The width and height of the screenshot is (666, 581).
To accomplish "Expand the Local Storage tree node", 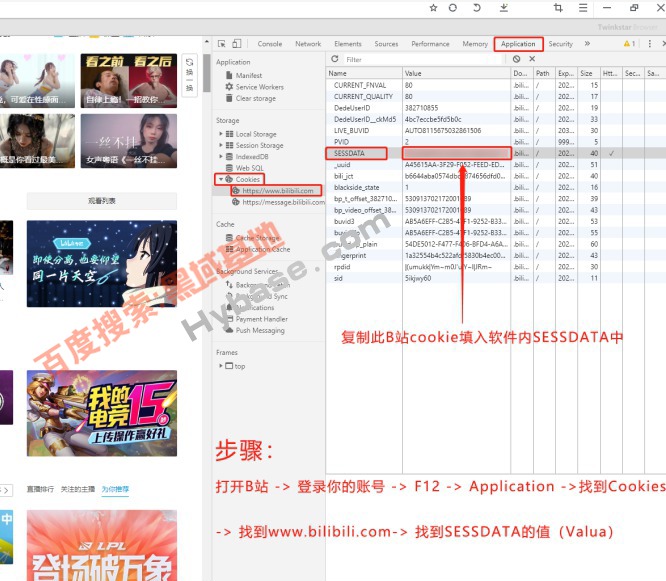I will [x=221, y=134].
